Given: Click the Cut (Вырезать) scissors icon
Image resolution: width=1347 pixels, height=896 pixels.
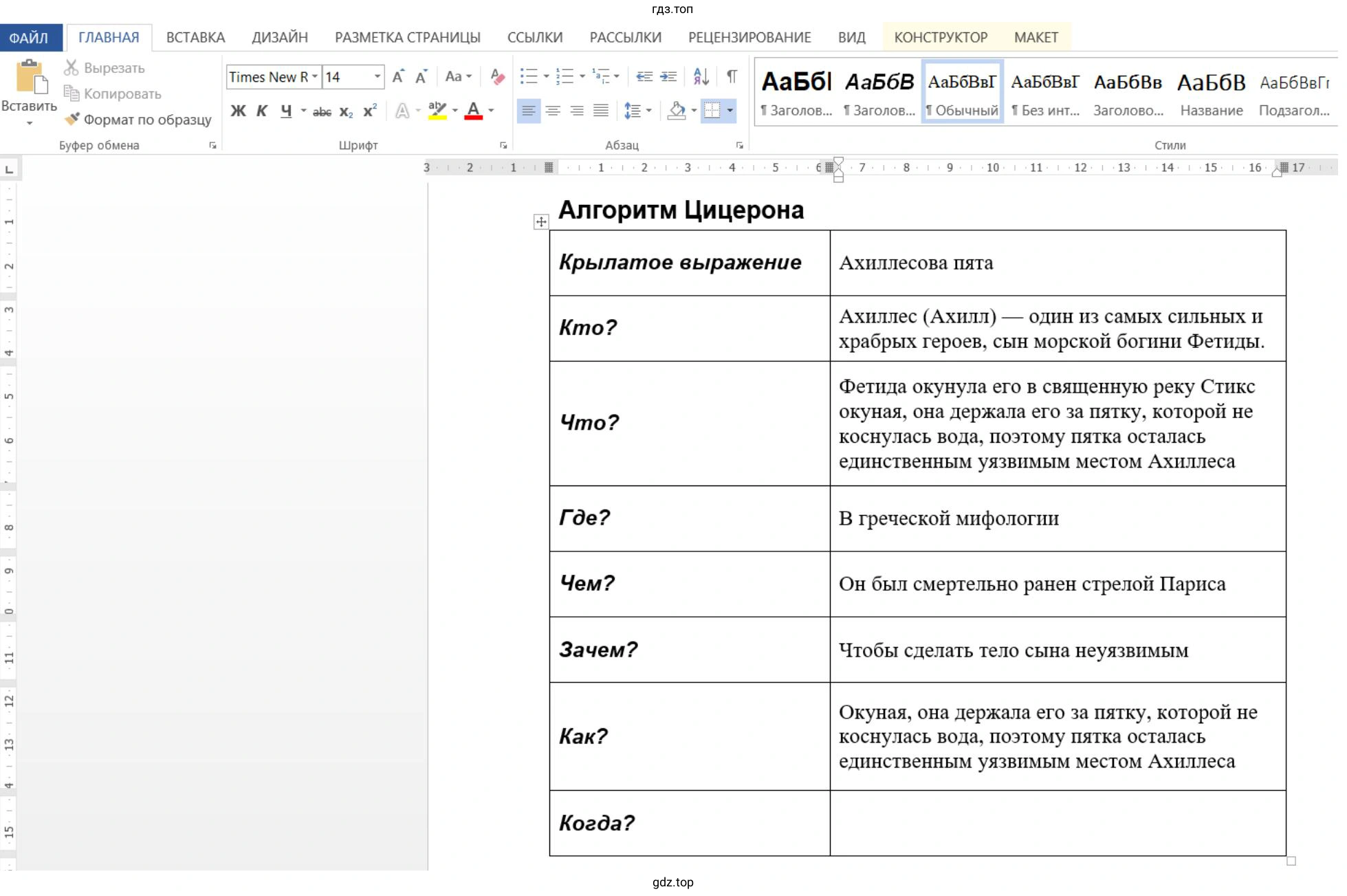Looking at the screenshot, I should 71,67.
